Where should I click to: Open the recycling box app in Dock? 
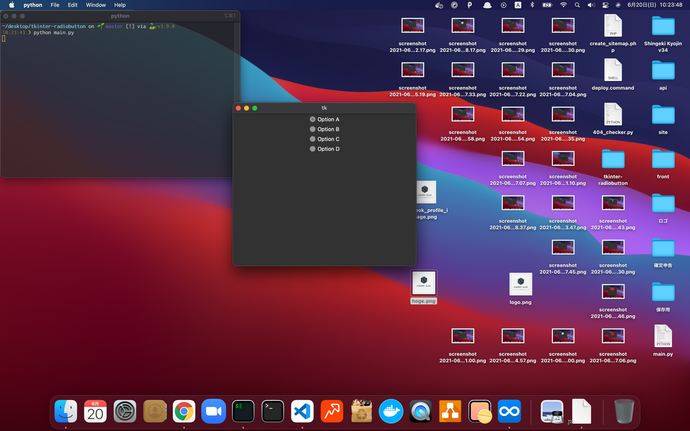pyautogui.click(x=361, y=411)
